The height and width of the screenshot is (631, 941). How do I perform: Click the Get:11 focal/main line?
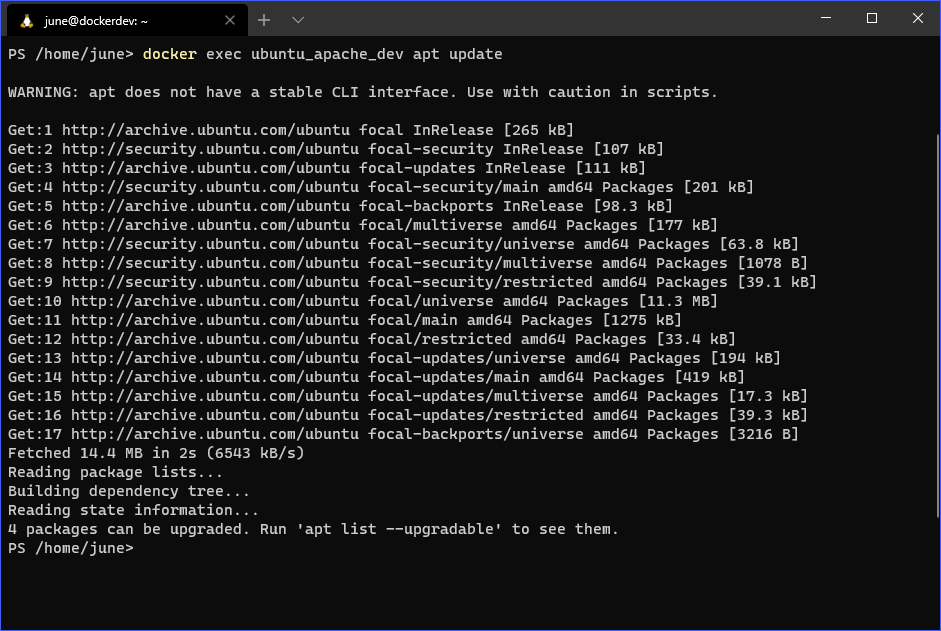coord(344,320)
